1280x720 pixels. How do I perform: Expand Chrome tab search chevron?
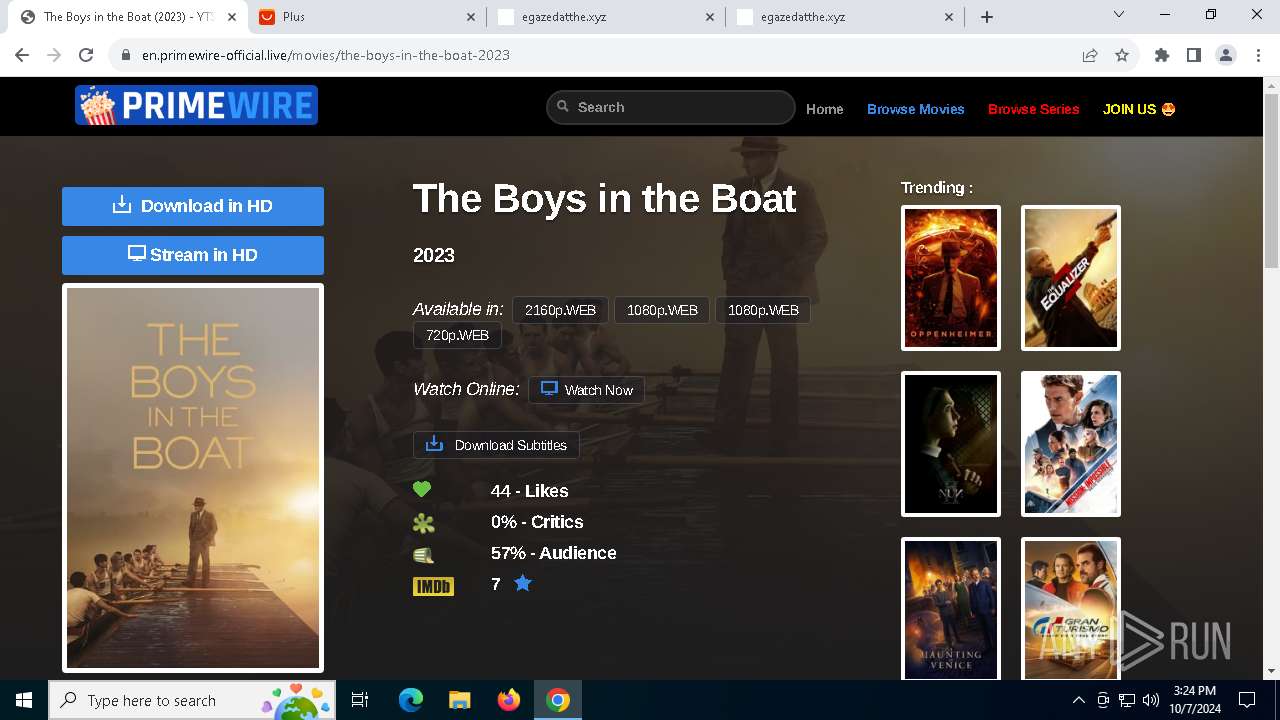pos(1119,15)
